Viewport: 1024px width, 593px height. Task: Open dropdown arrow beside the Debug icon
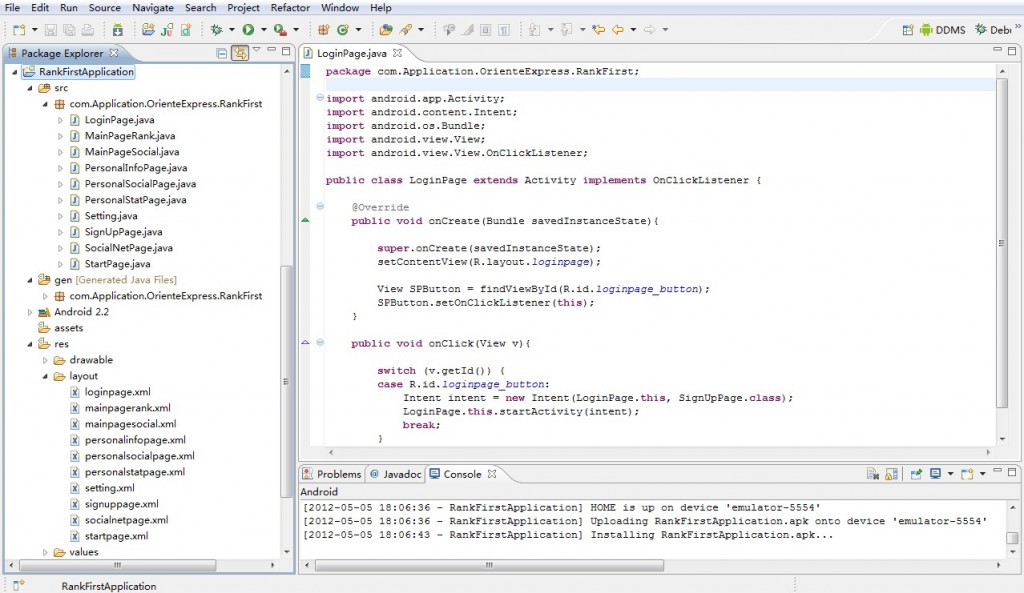coord(232,30)
